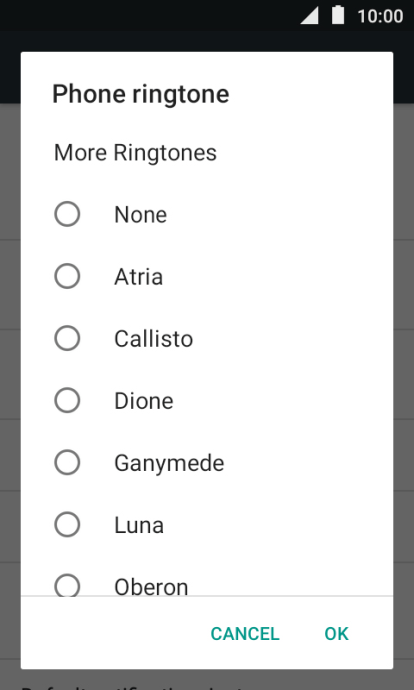This screenshot has width=414, height=690.
Task: Confirm ringtone selection with OK
Action: pos(337,634)
